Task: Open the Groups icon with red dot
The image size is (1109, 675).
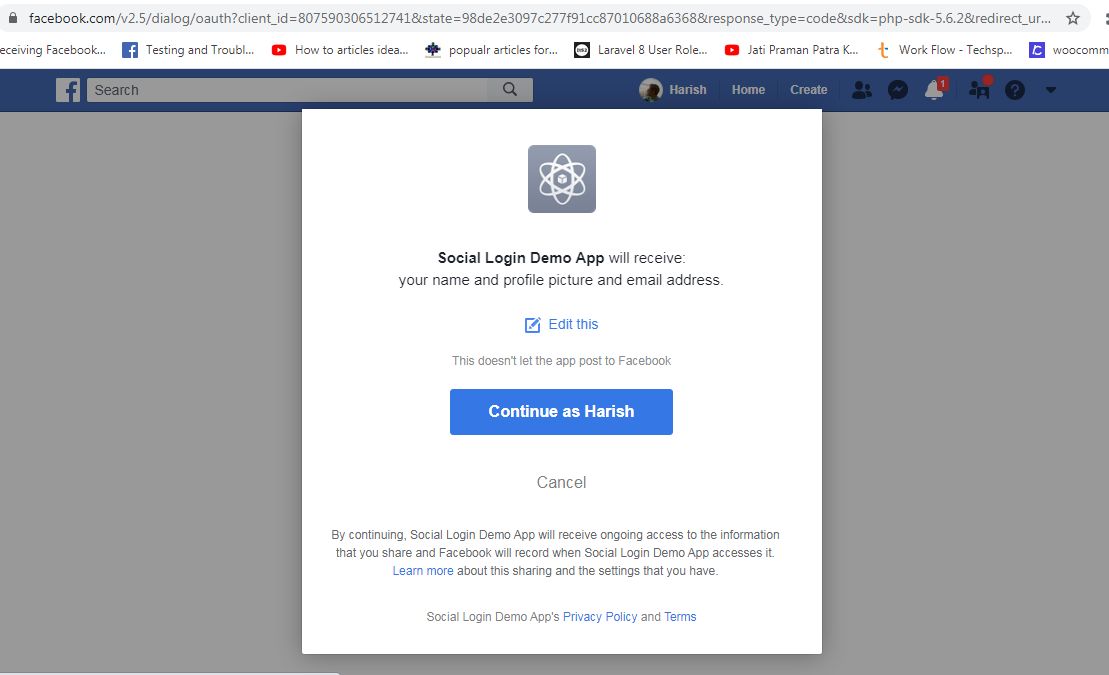Action: (x=979, y=89)
